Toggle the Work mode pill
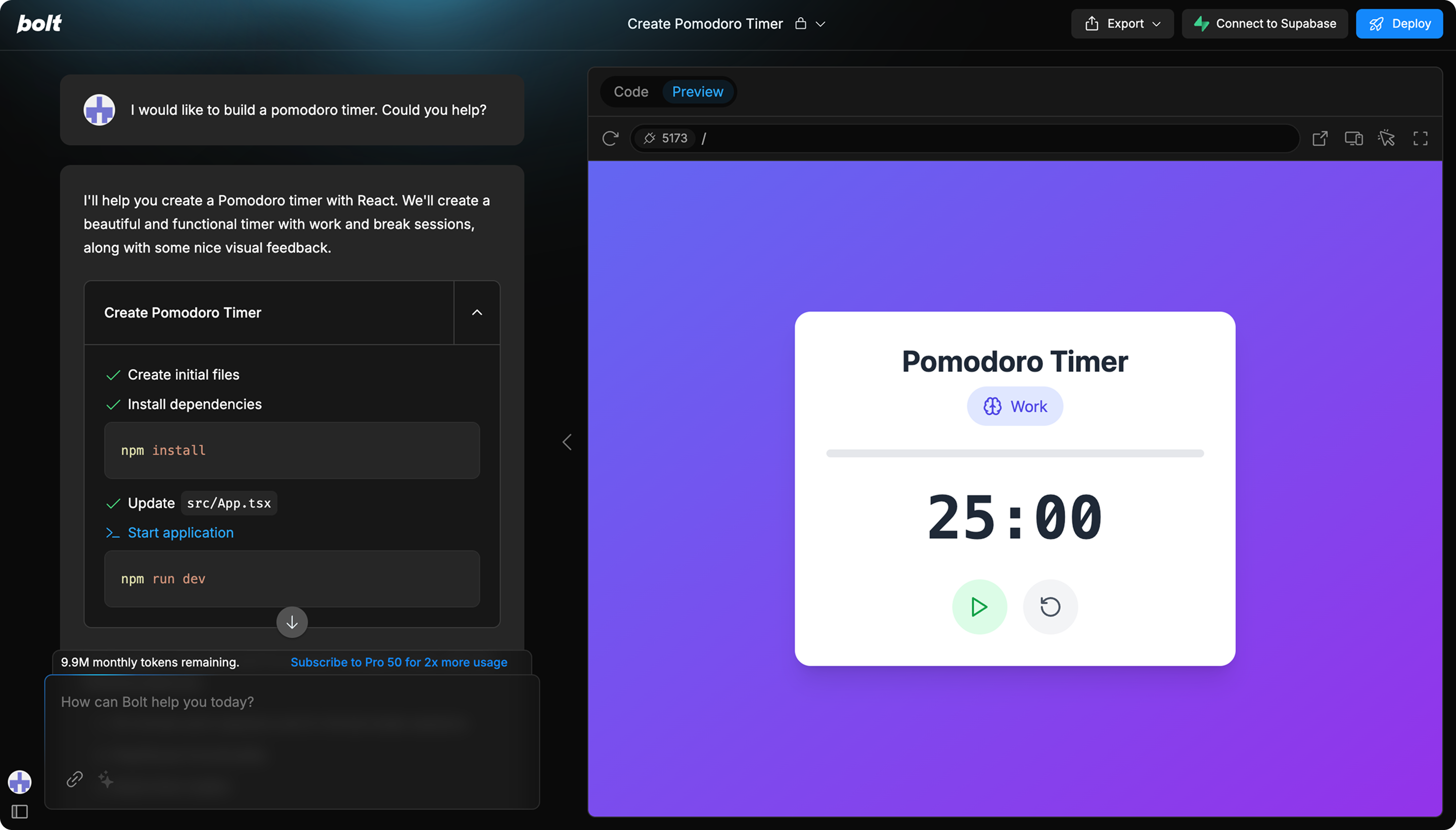The image size is (1456, 830). click(x=1015, y=407)
